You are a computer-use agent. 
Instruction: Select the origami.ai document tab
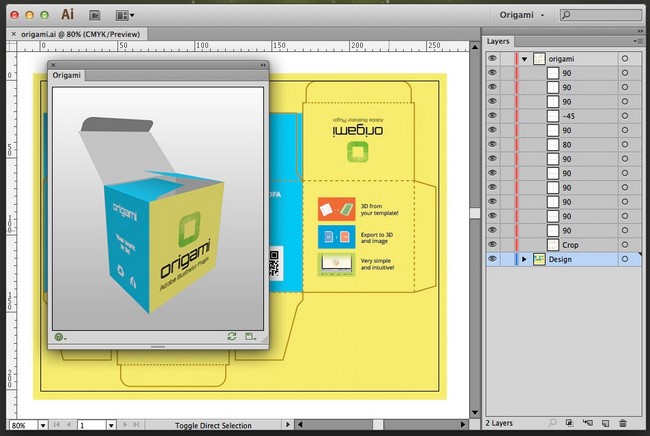pyautogui.click(x=80, y=34)
